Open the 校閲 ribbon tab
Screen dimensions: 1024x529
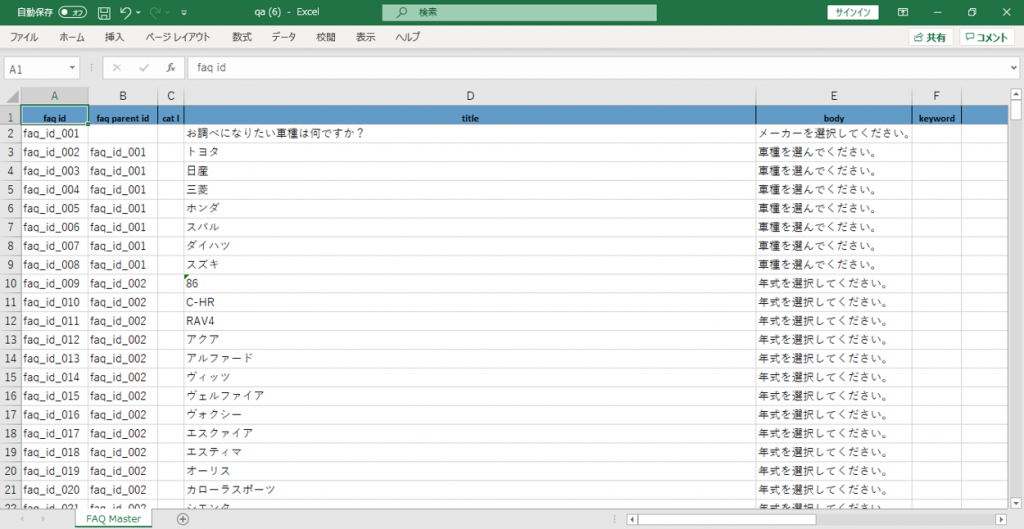pyautogui.click(x=326, y=37)
